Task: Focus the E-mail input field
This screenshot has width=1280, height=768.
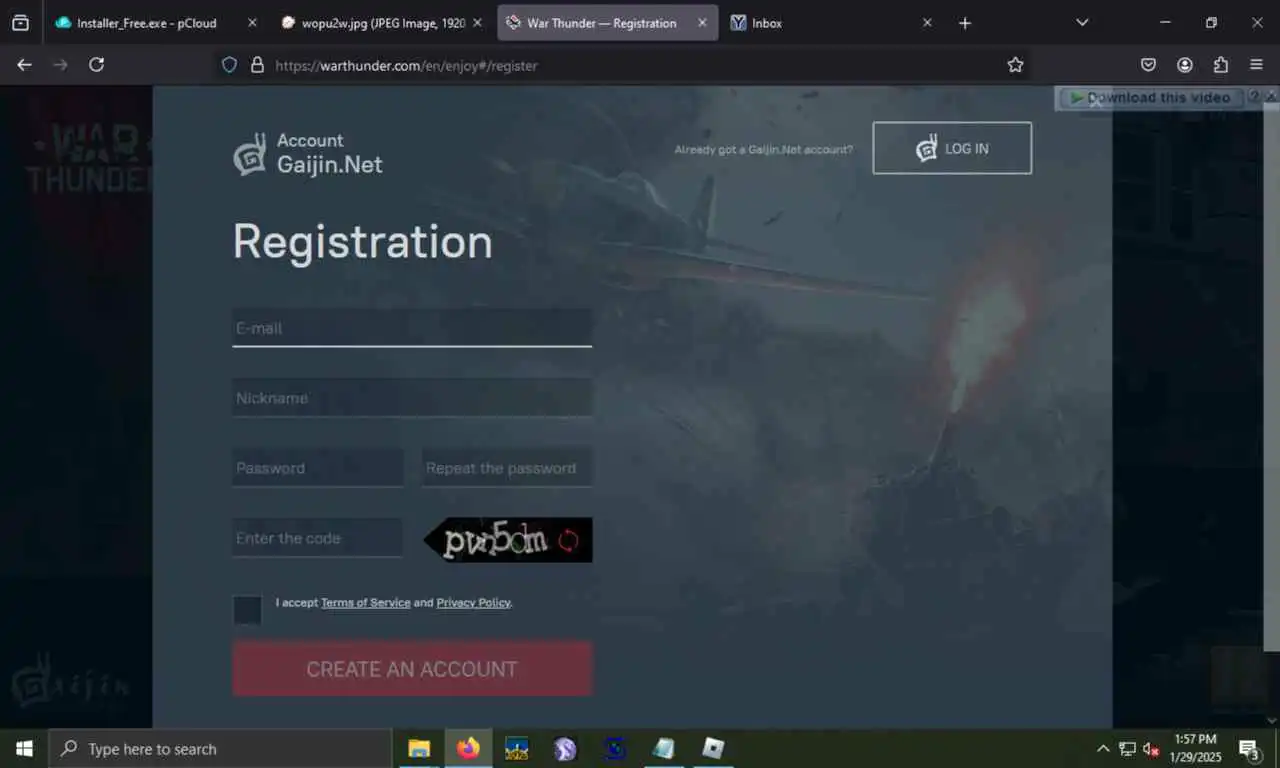Action: coord(412,328)
